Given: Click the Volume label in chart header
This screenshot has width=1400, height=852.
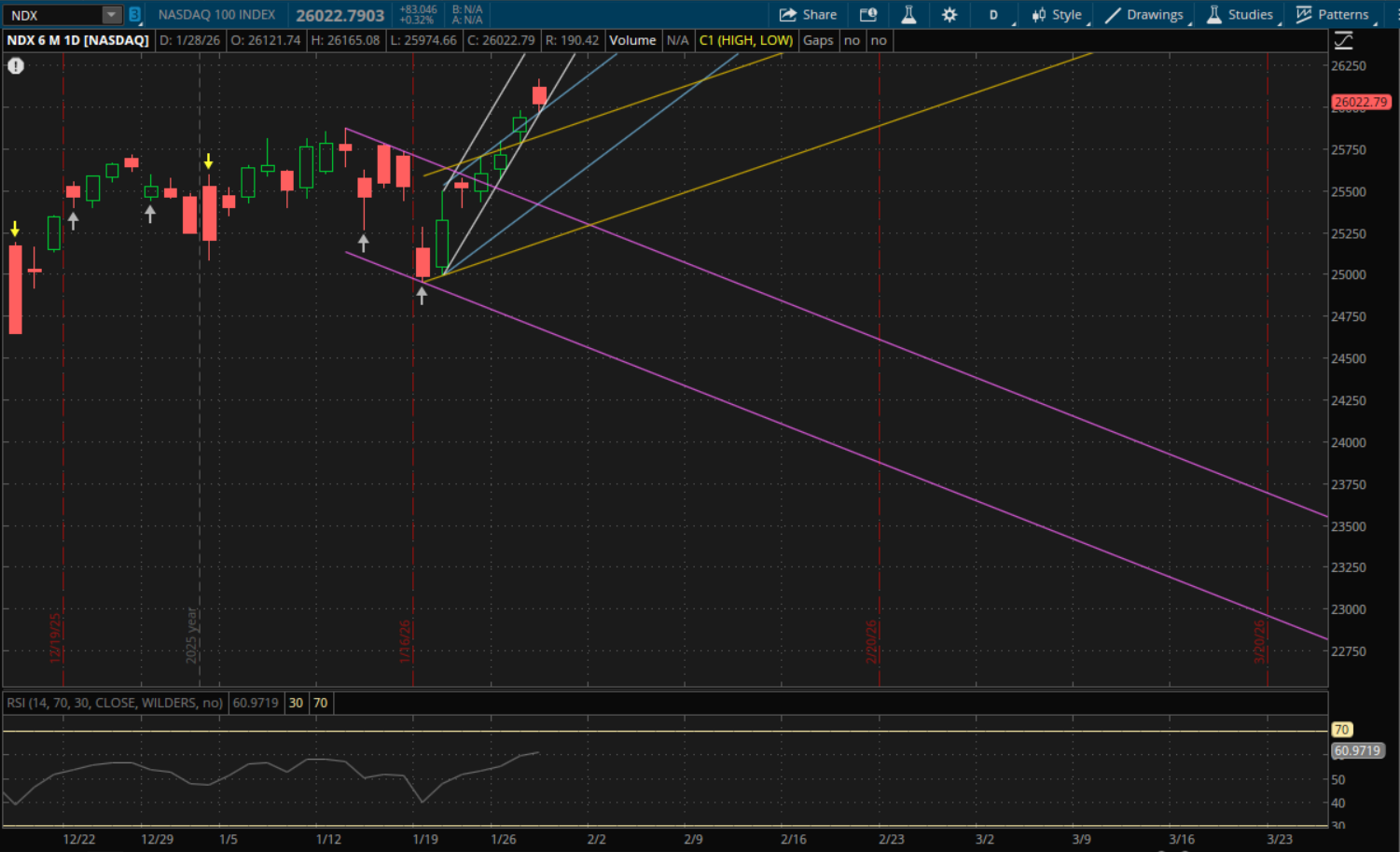Looking at the screenshot, I should click(x=632, y=40).
